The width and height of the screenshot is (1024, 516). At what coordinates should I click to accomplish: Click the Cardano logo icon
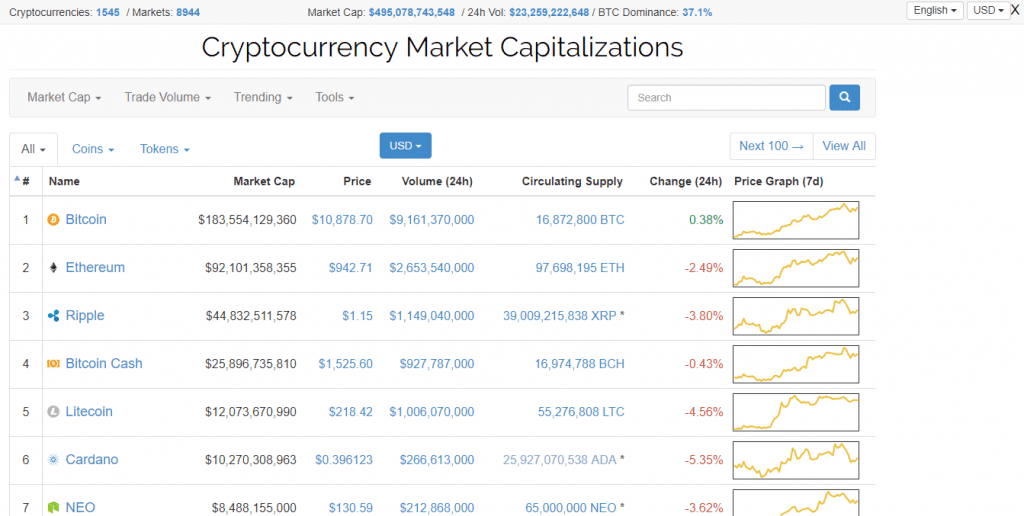tap(54, 460)
